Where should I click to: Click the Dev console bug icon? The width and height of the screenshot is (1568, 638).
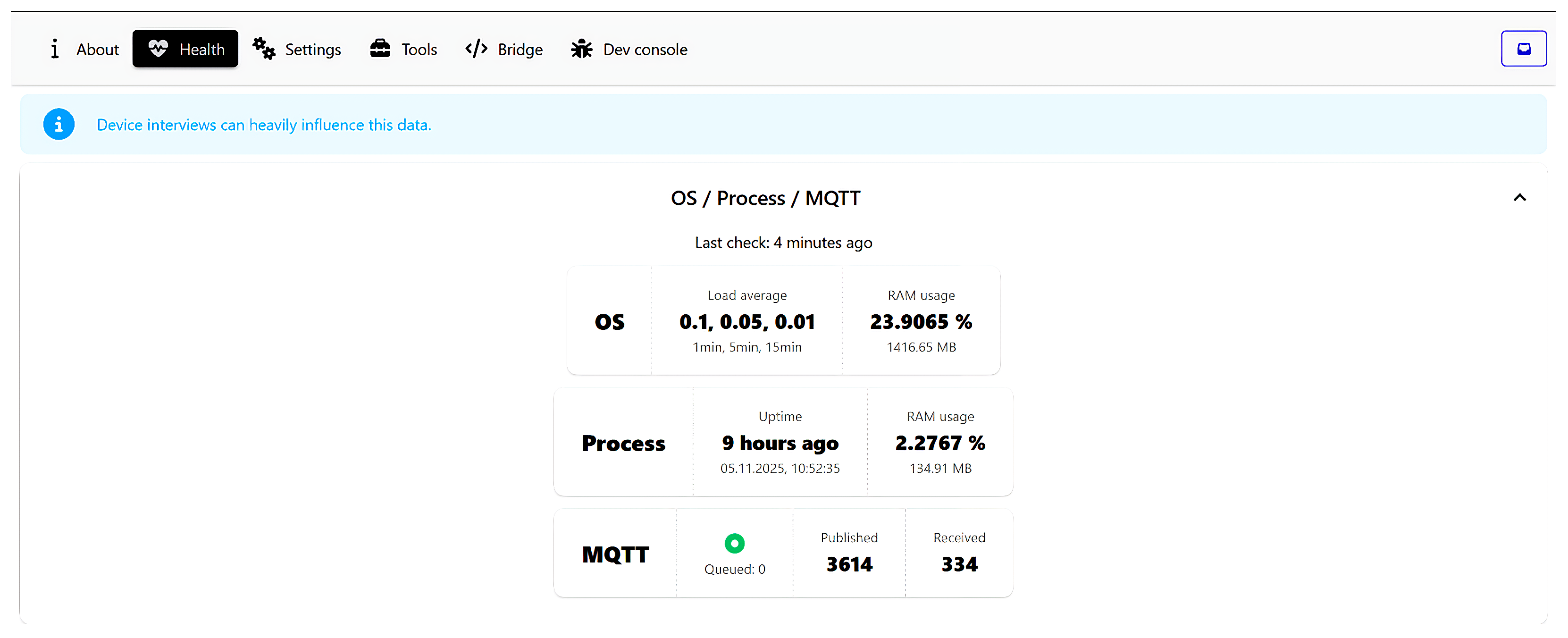point(581,49)
